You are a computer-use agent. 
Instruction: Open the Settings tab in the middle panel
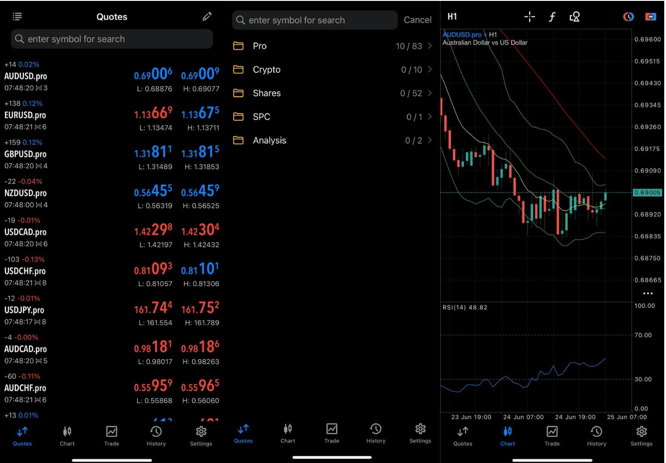click(x=420, y=433)
